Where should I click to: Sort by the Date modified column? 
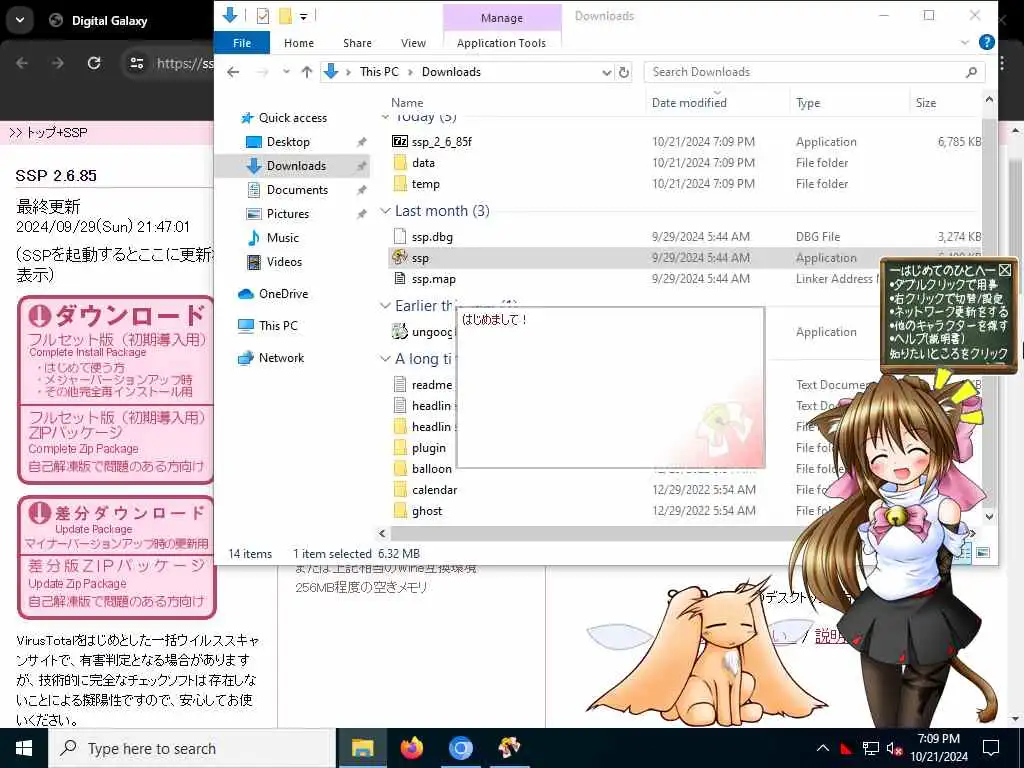tap(689, 103)
